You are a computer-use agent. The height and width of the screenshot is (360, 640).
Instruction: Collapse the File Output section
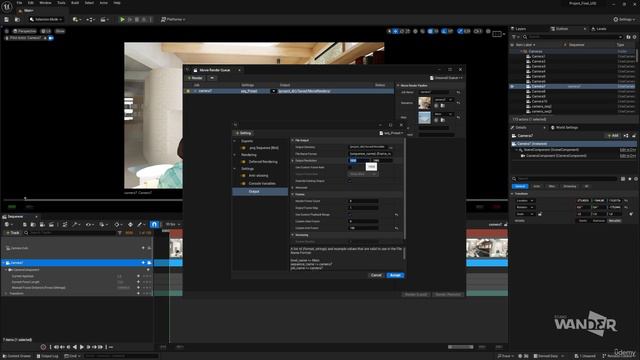(x=293, y=140)
